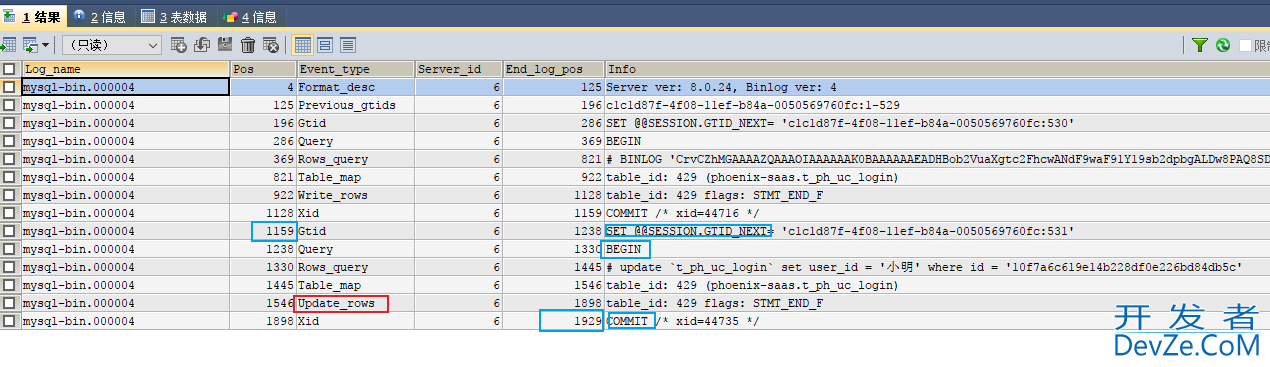
Task: Toggle the select-all header checkbox
Action: click(9, 69)
